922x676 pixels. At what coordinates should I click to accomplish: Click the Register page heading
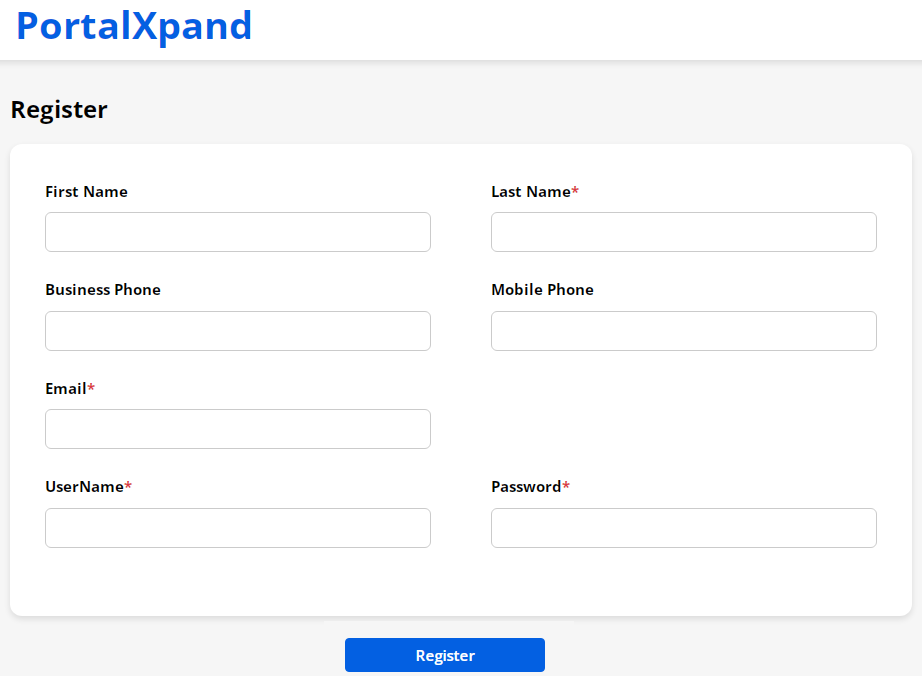click(59, 110)
